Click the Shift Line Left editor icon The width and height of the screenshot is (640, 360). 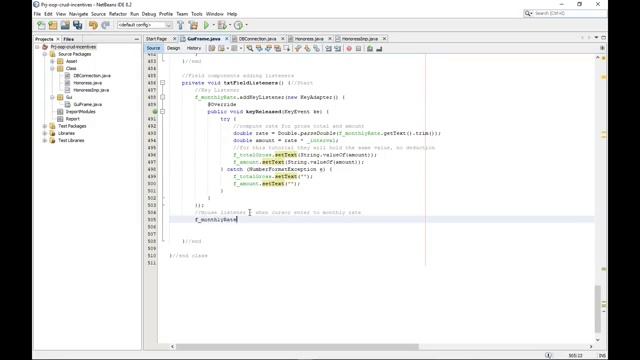328,49
